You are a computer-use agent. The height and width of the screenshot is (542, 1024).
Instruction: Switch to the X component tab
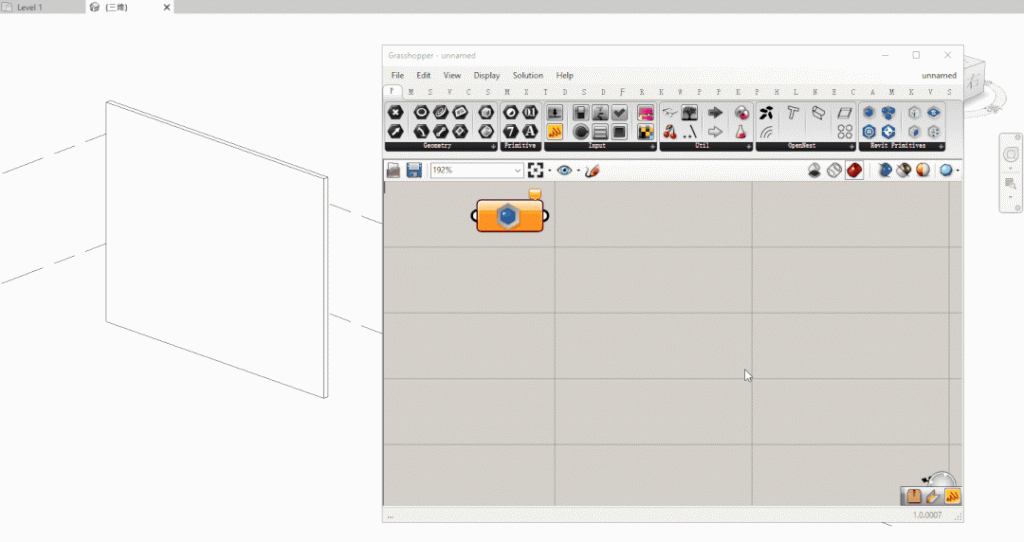tap(526, 92)
